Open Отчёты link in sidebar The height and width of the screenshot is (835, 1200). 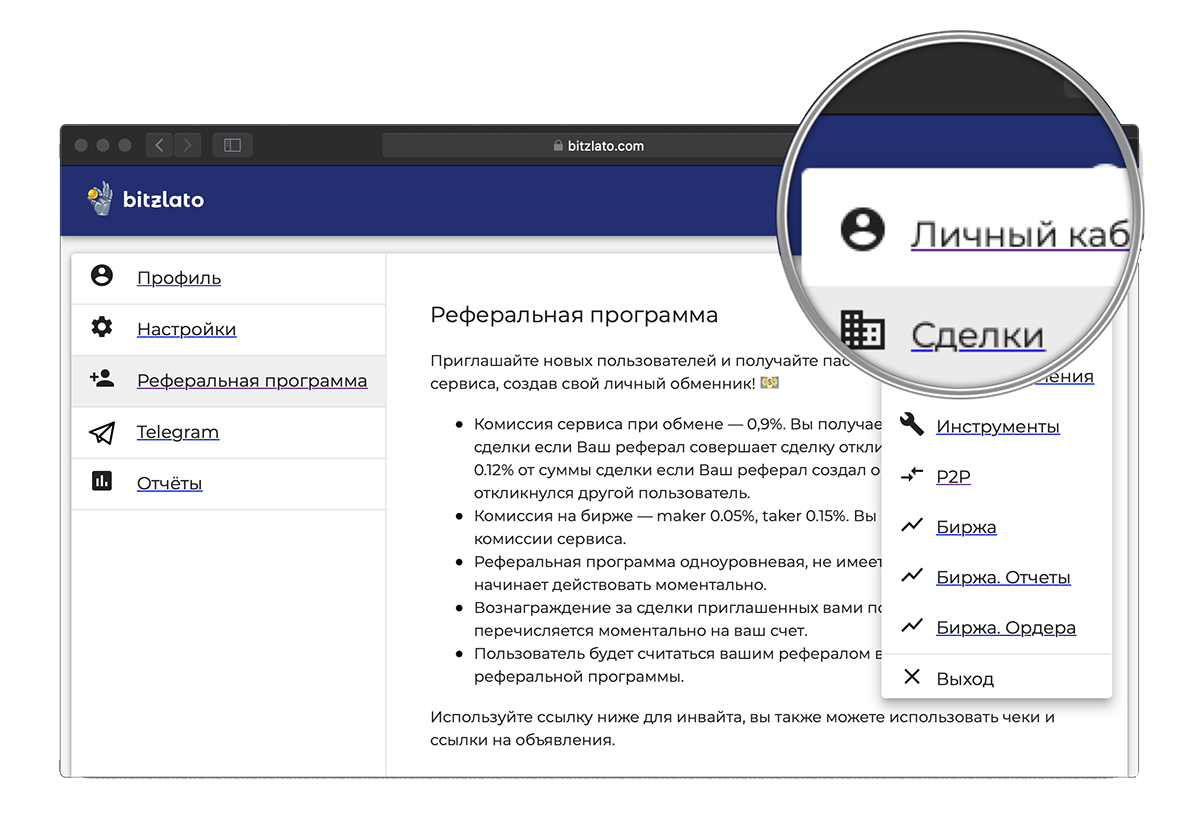pos(170,484)
